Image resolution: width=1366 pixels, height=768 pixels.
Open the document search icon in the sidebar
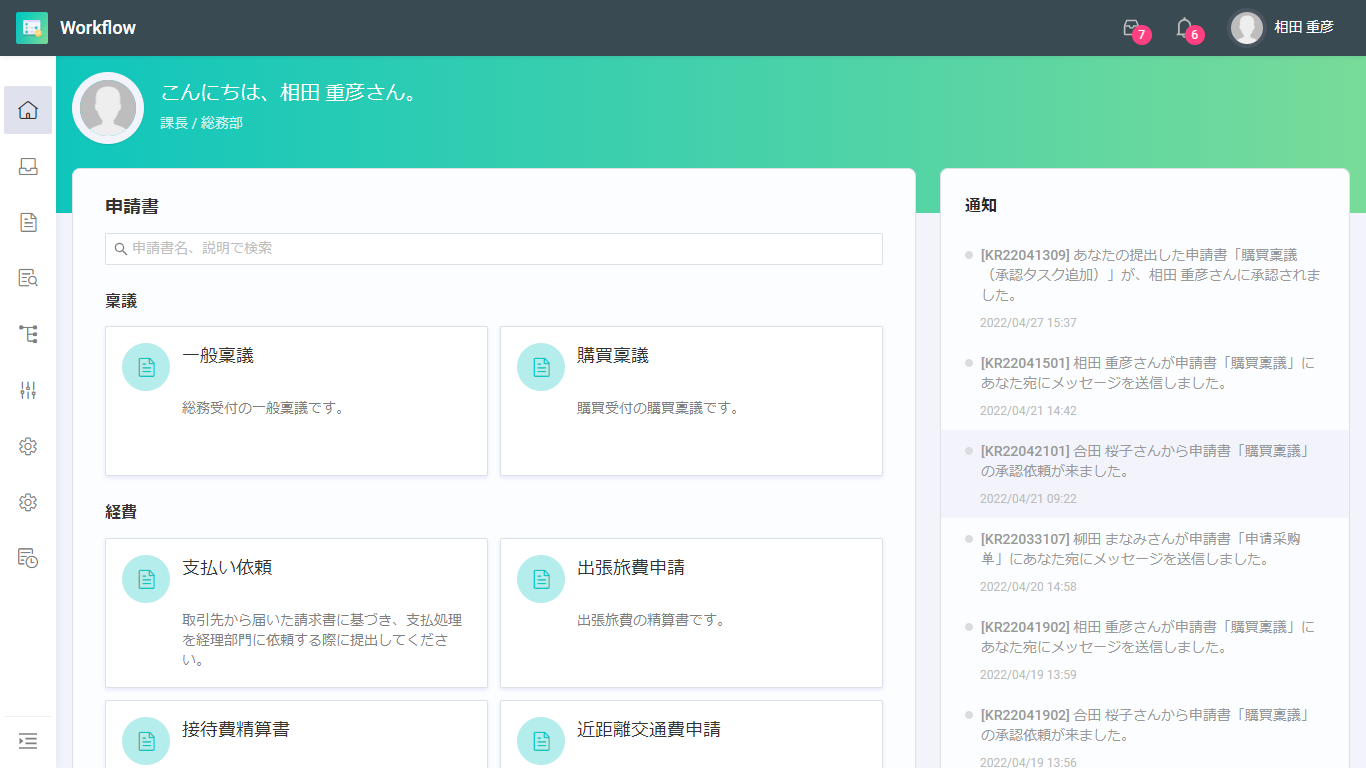point(28,278)
